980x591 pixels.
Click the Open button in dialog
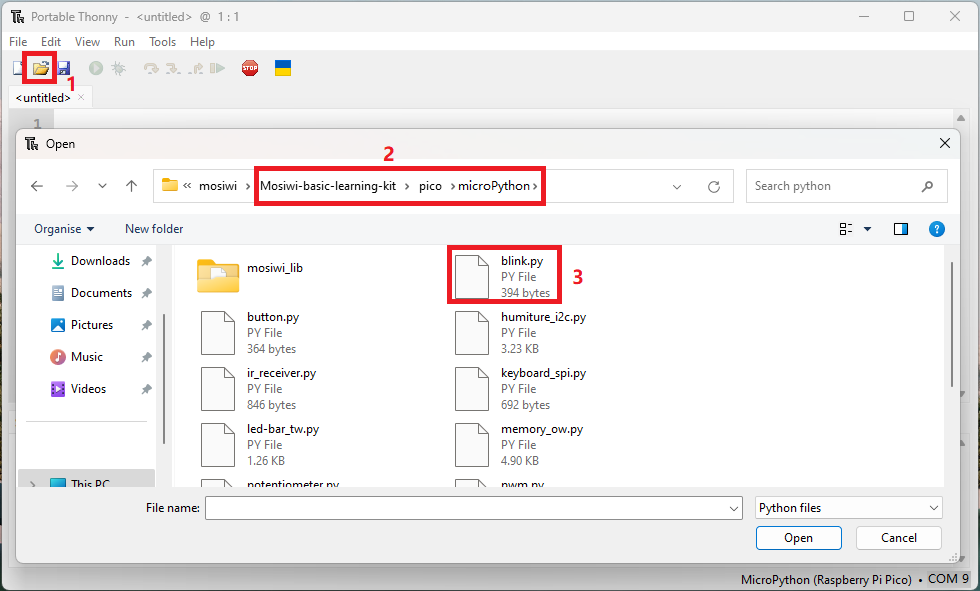pos(799,538)
